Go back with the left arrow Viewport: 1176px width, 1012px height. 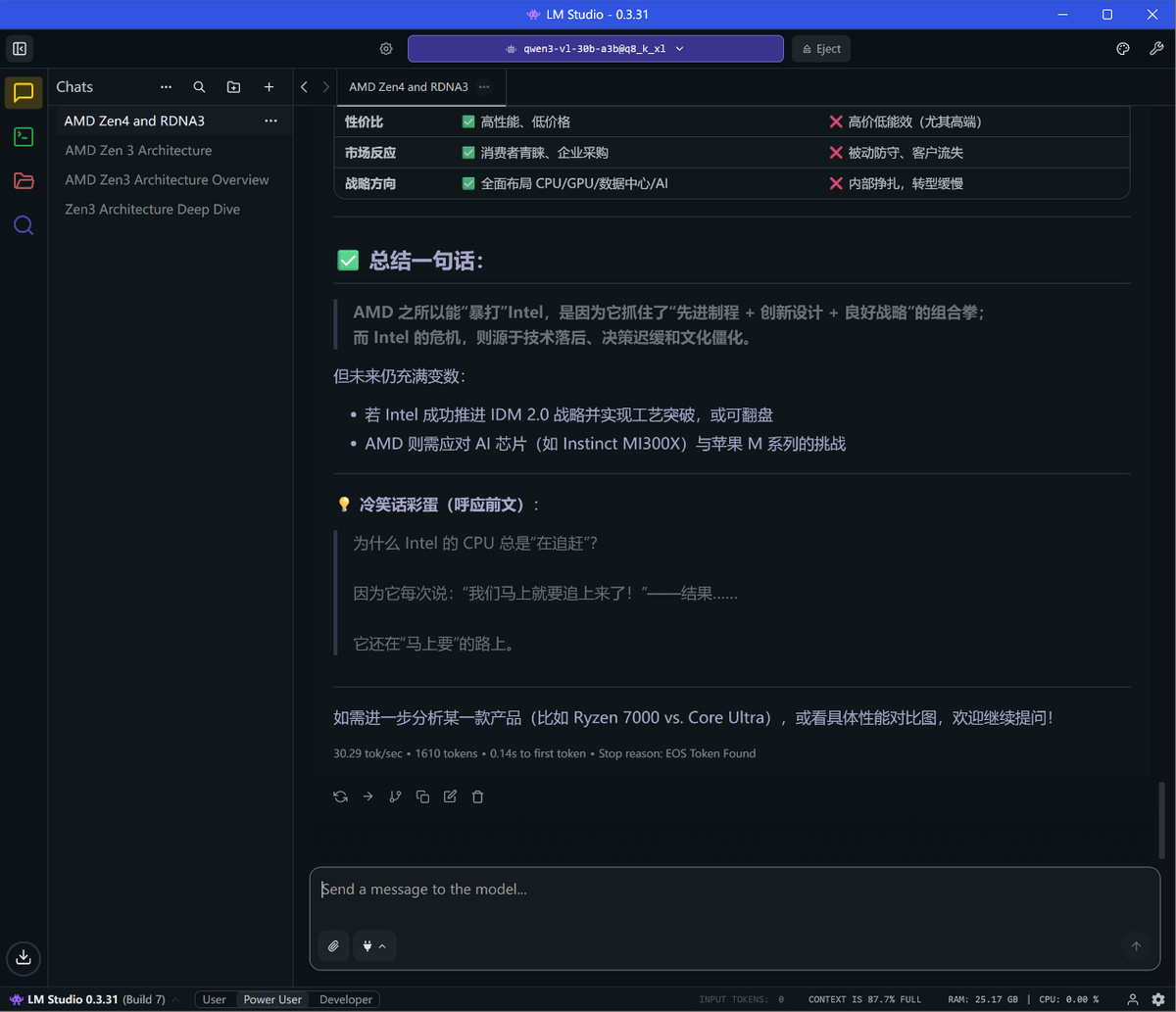point(304,87)
